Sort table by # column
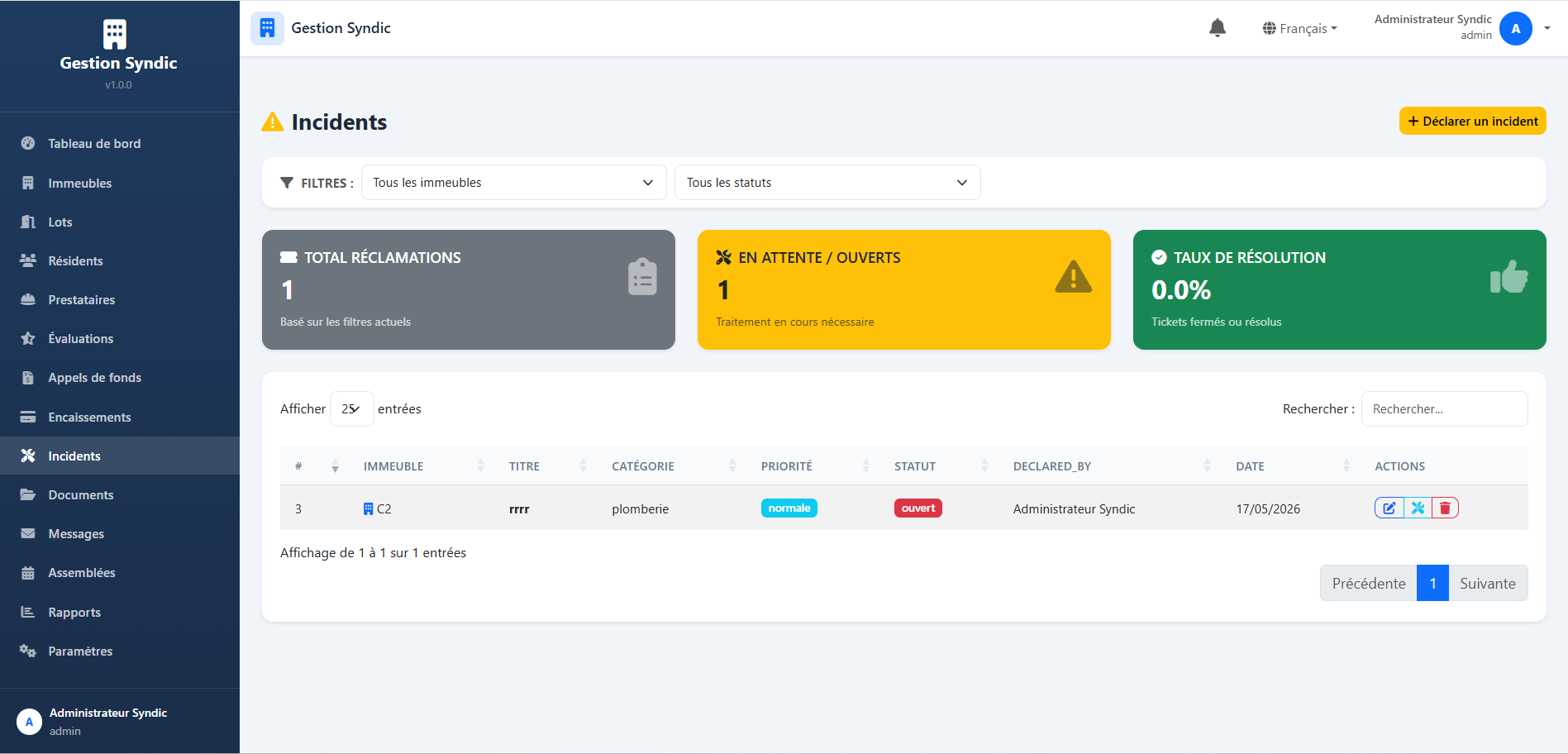 click(316, 466)
